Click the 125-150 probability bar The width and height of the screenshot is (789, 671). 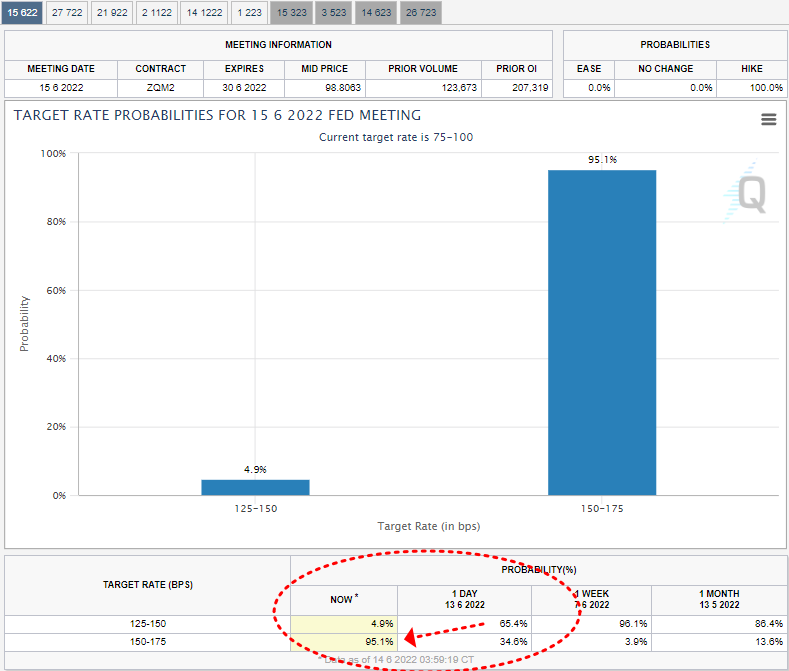coord(255,487)
